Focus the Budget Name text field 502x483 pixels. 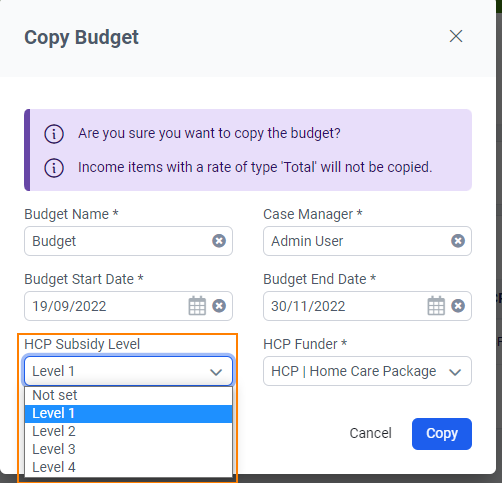click(118, 241)
